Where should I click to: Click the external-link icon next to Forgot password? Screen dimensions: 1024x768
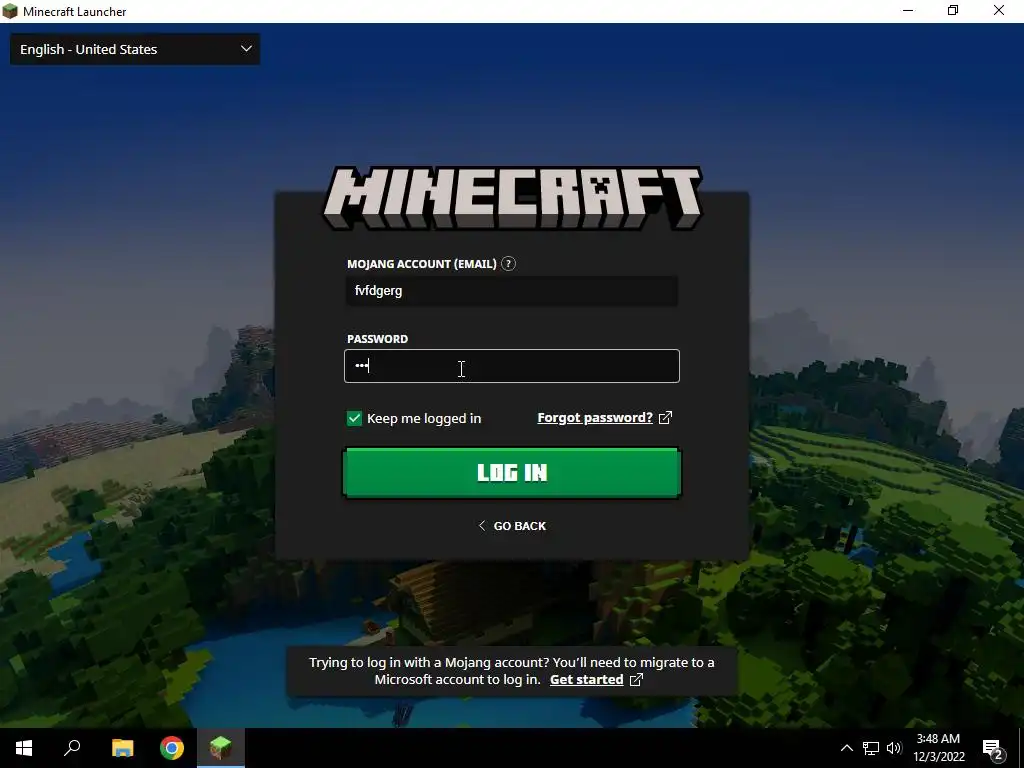(665, 418)
